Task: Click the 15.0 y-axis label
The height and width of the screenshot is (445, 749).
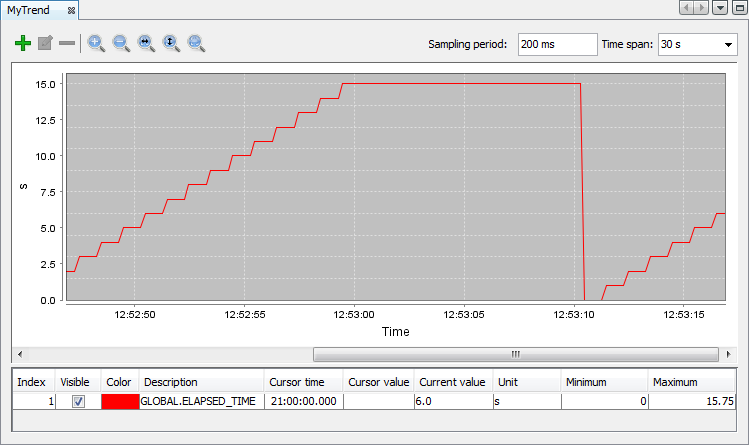Action: (45, 85)
